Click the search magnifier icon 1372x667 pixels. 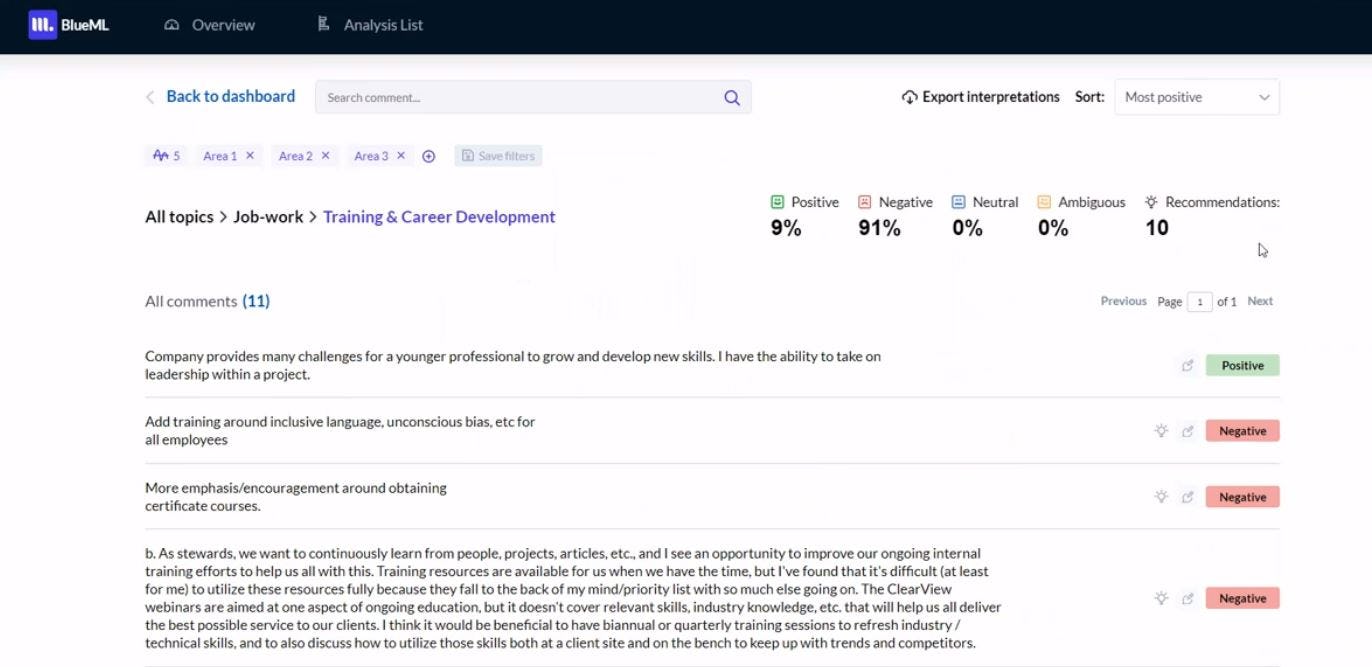pyautogui.click(x=732, y=98)
